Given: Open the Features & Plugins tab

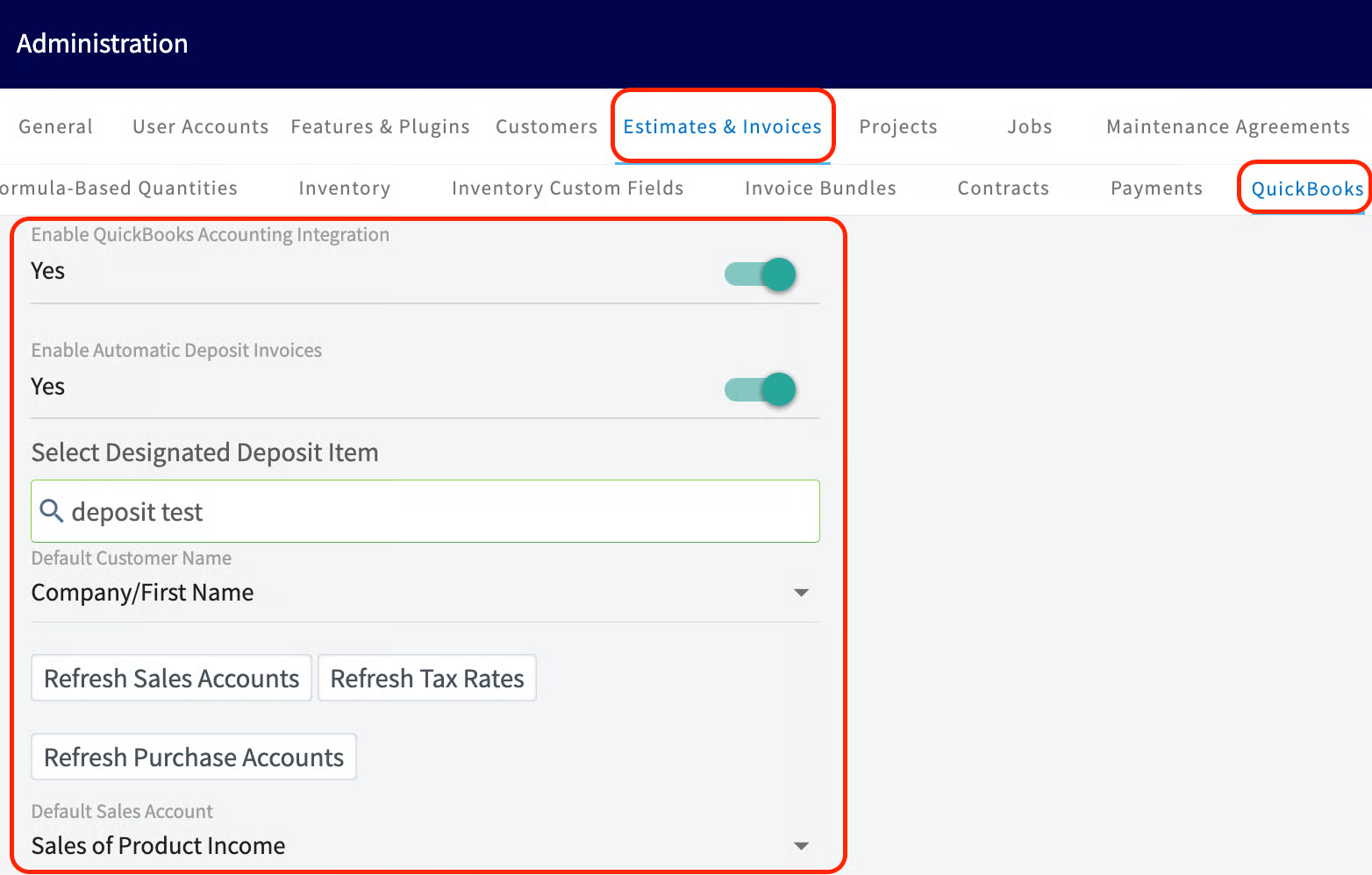Looking at the screenshot, I should click(380, 126).
